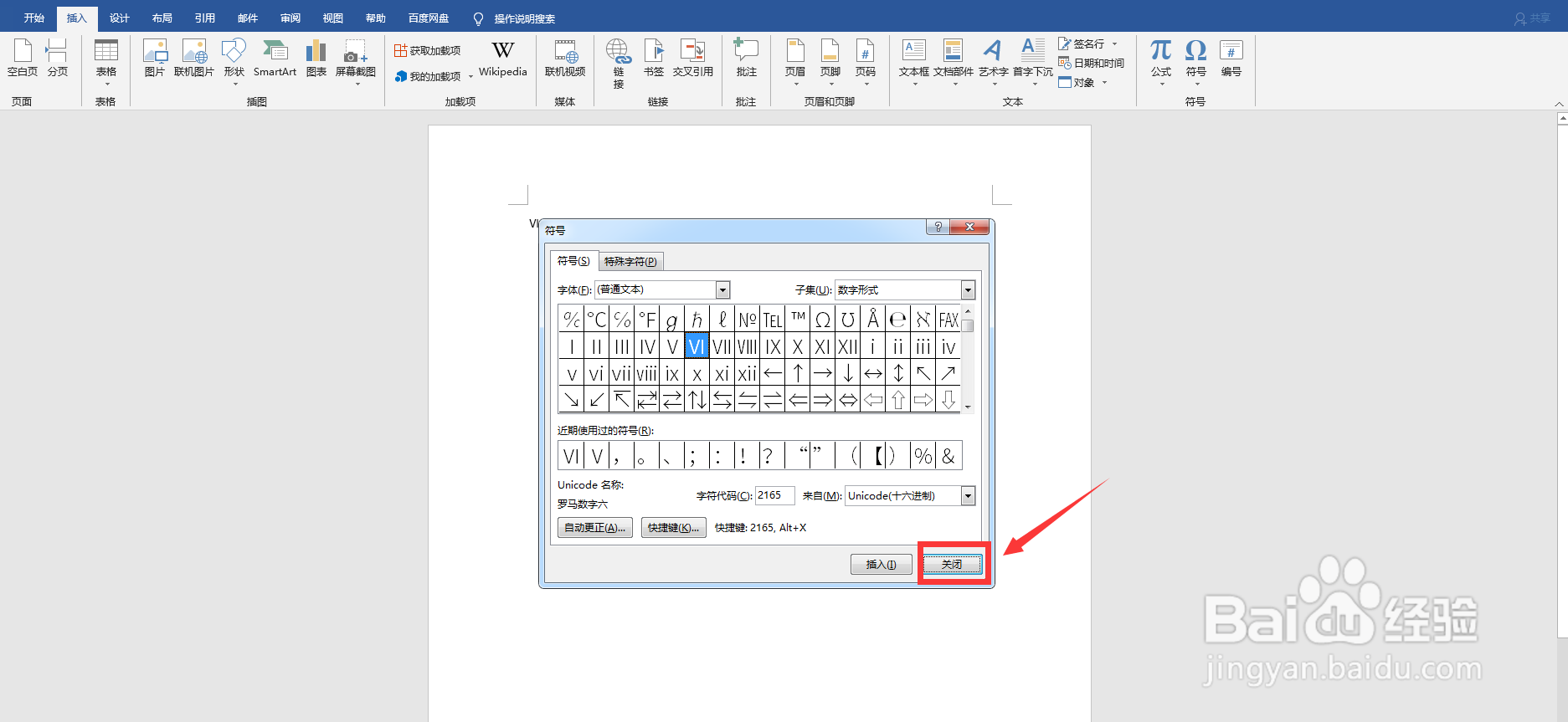Insert a SmartArt graphic
This screenshot has height=722, width=1568.
coord(275,59)
